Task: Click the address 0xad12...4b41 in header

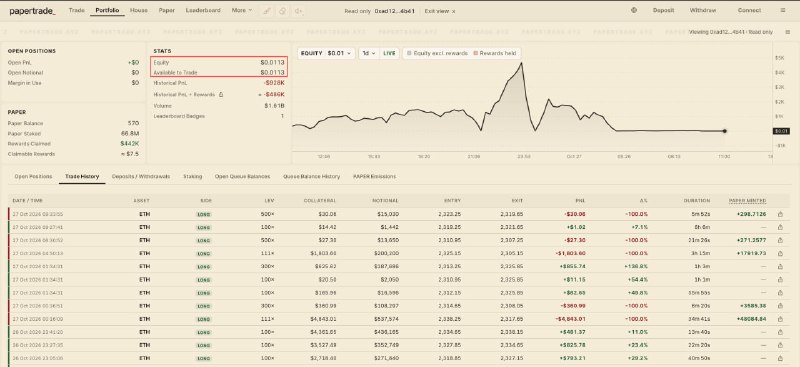Action: [x=394, y=11]
